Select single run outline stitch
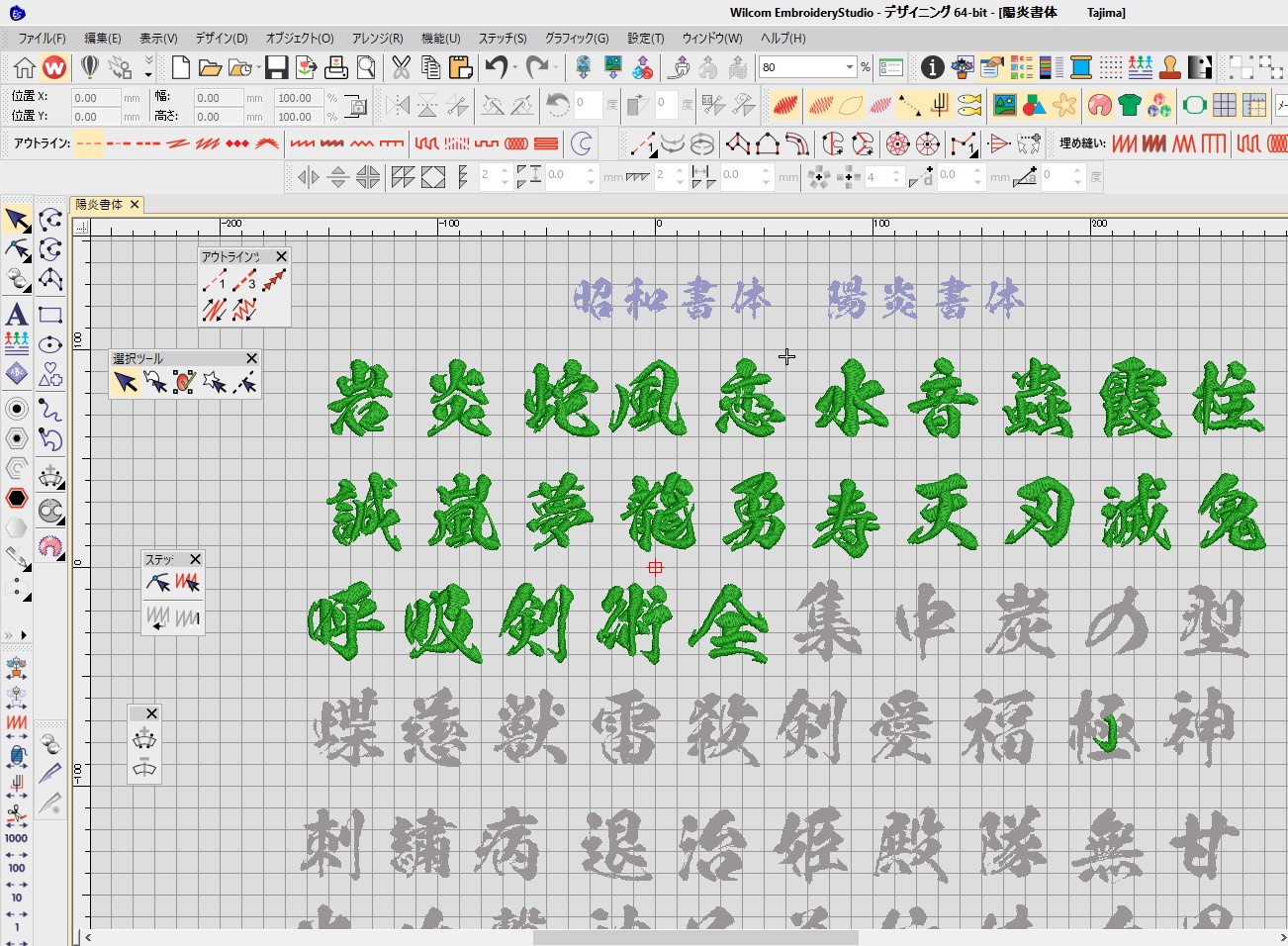This screenshot has height=946, width=1288. point(89,143)
